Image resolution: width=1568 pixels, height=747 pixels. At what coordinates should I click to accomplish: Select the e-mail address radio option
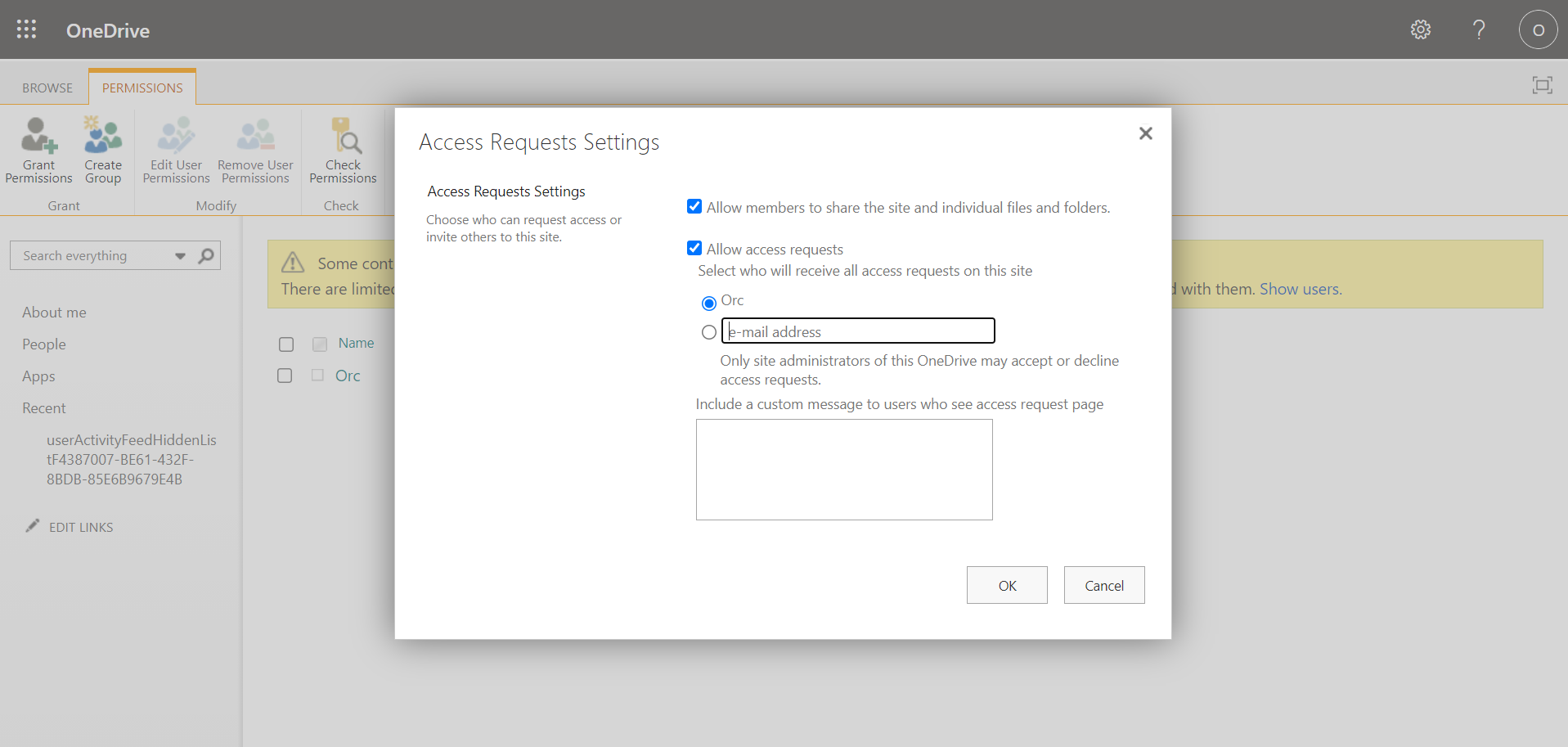(x=708, y=332)
